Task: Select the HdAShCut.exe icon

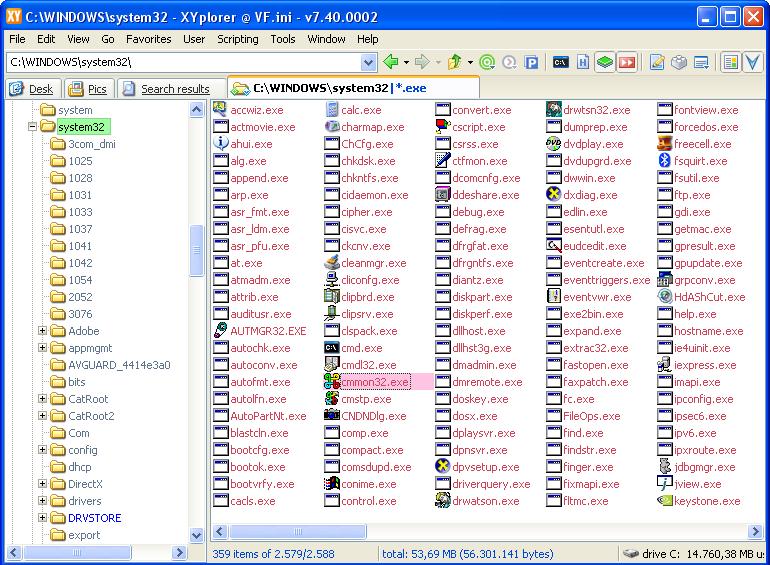Action: point(664,296)
